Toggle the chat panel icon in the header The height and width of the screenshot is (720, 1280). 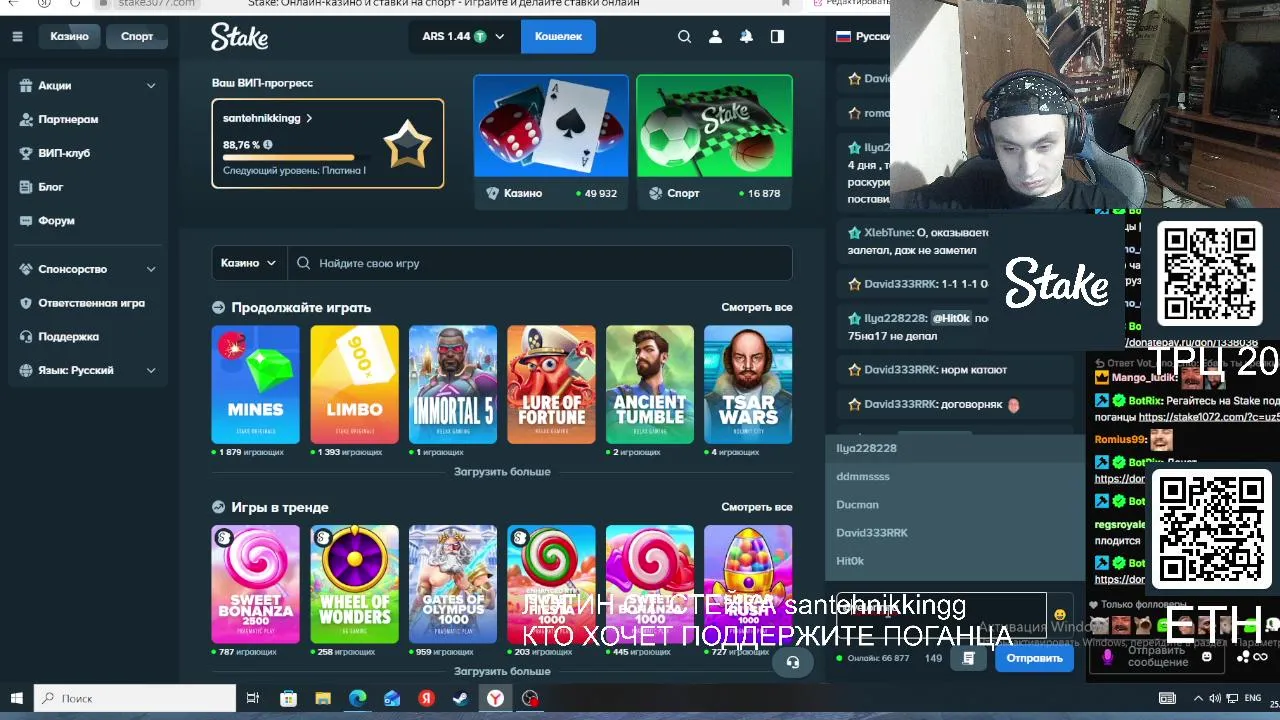(x=777, y=36)
